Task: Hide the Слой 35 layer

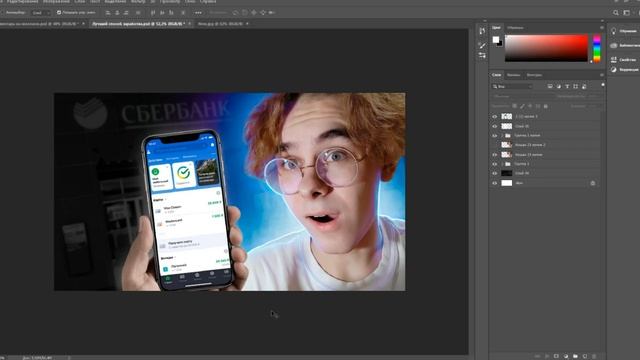Action: [x=495, y=126]
